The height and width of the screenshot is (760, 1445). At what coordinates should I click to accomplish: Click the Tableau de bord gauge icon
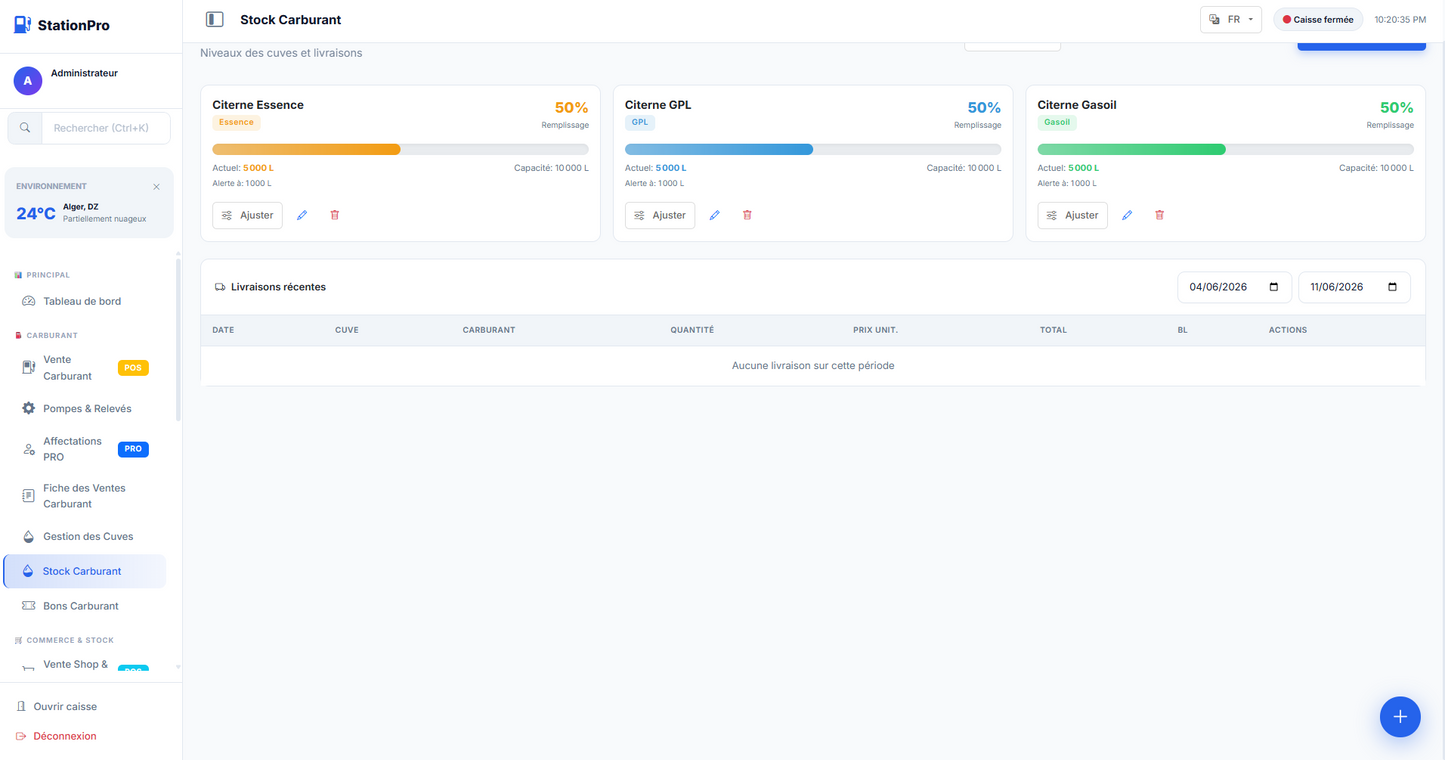[x=28, y=301]
